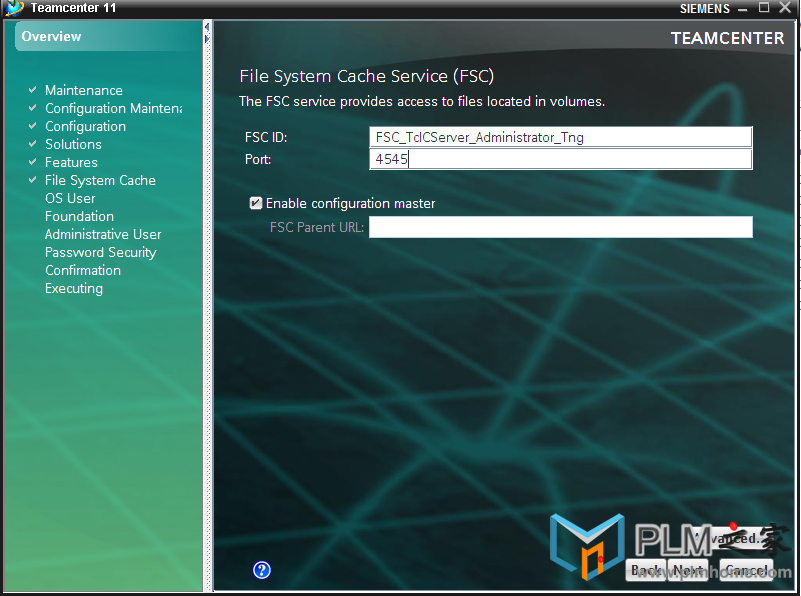This screenshot has height=596, width=801.
Task: Click the Confirmation step
Action: 83,270
